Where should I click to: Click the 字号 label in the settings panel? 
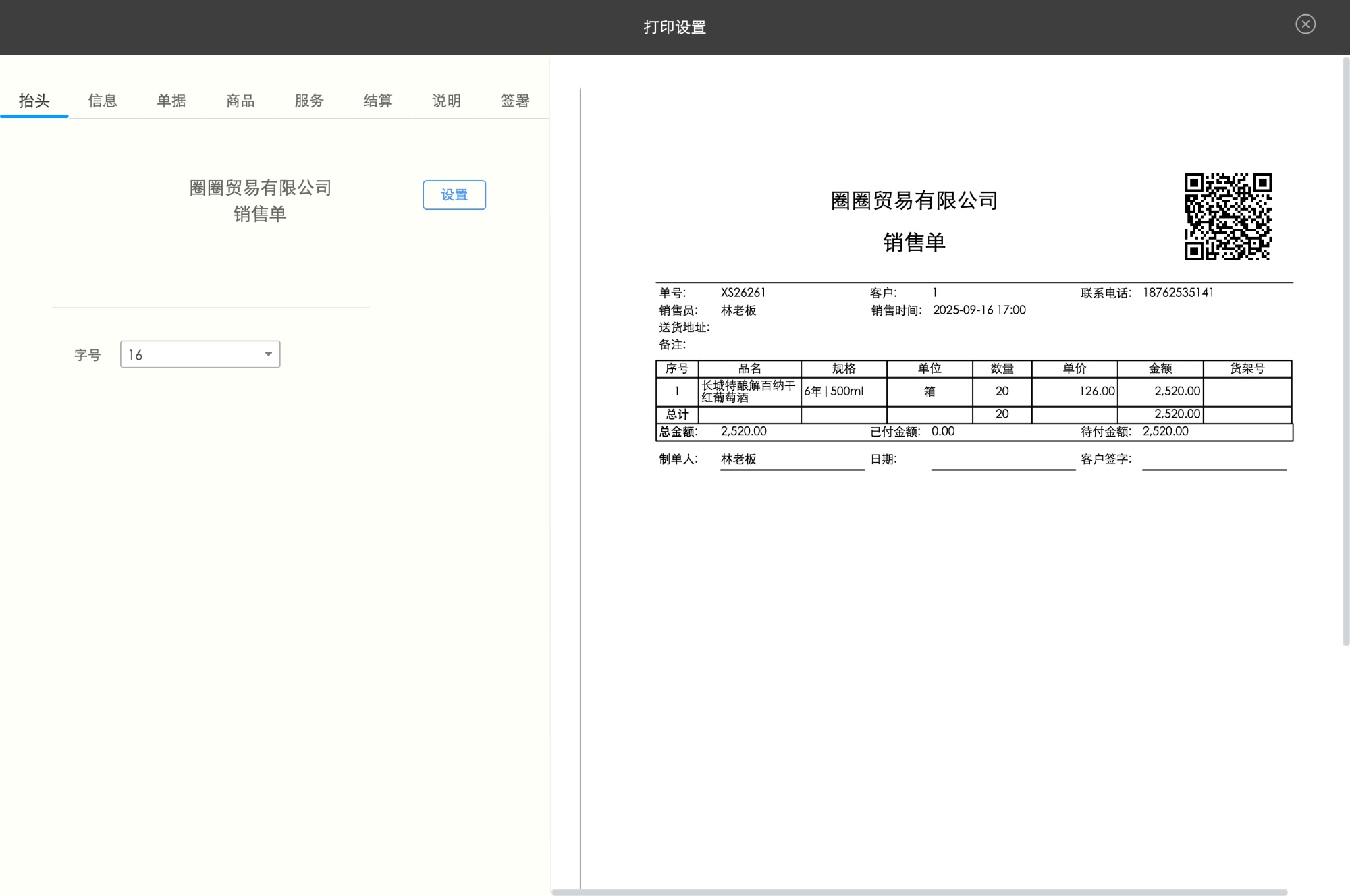[x=87, y=355]
